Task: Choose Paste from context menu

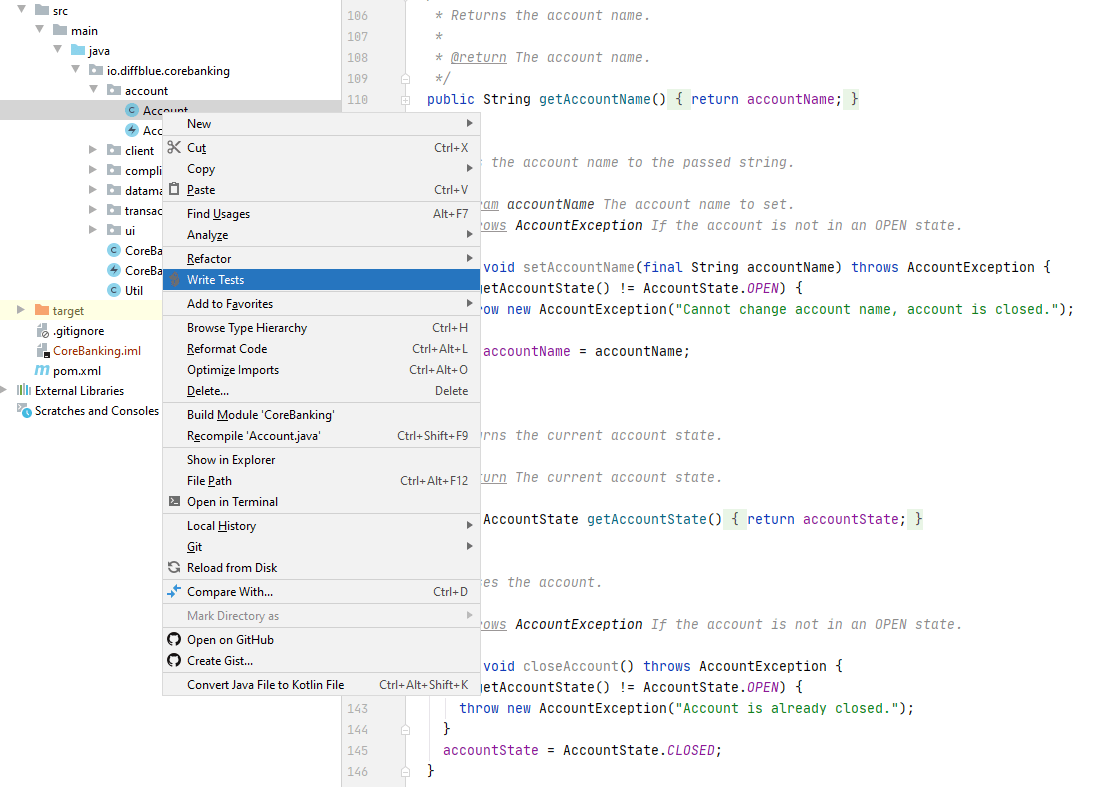Action: coord(322,190)
